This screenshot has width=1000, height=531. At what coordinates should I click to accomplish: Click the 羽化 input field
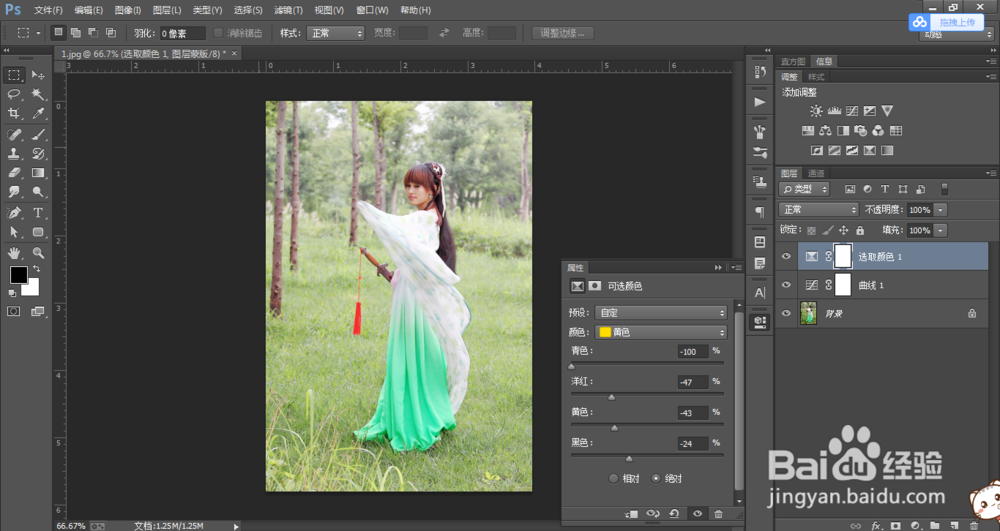182,33
